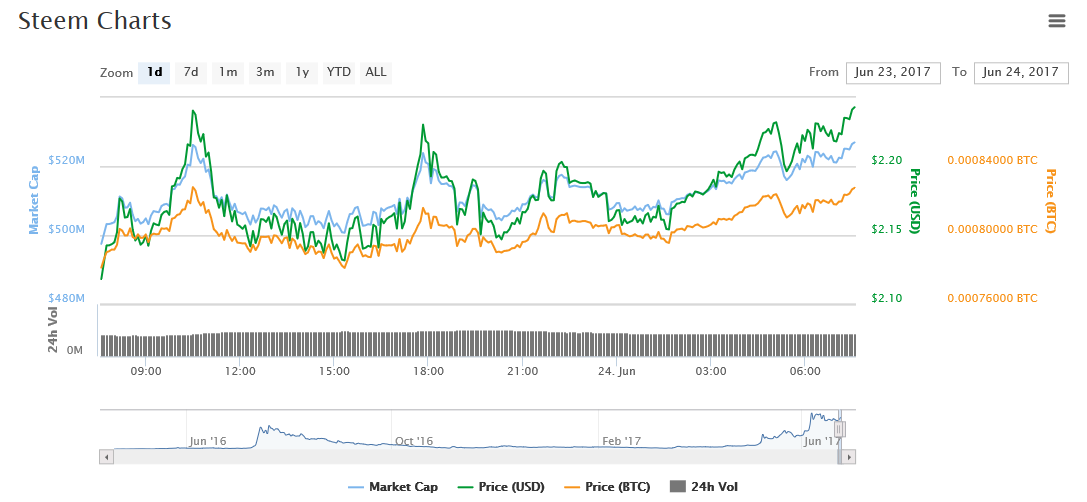Click the navigator scrollbar track
The width and height of the screenshot is (1087, 502).
[470, 457]
